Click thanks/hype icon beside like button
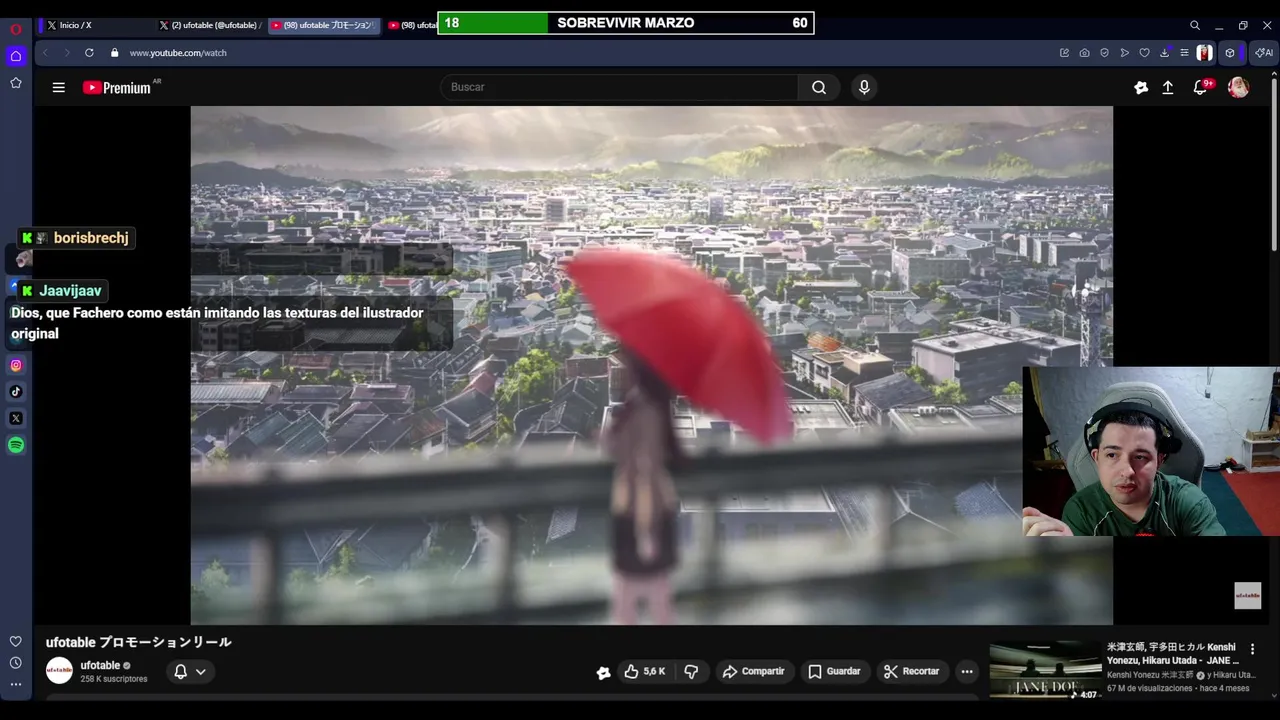The height and width of the screenshot is (720, 1280). 603,672
